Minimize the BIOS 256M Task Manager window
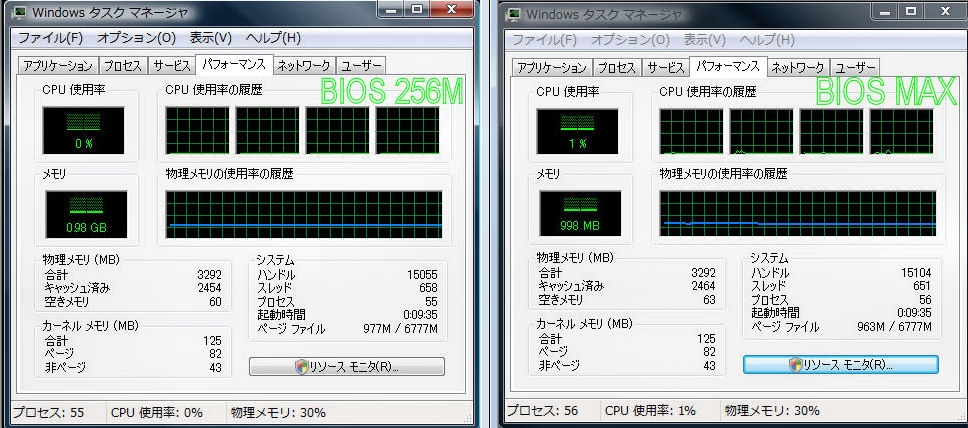Screen dimensions: 968x428 pyautogui.click(x=391, y=9)
